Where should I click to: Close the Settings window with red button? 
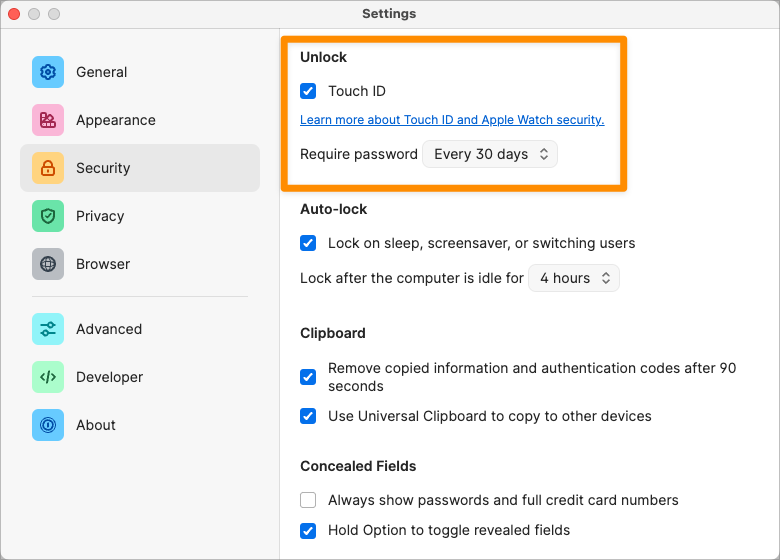15,14
